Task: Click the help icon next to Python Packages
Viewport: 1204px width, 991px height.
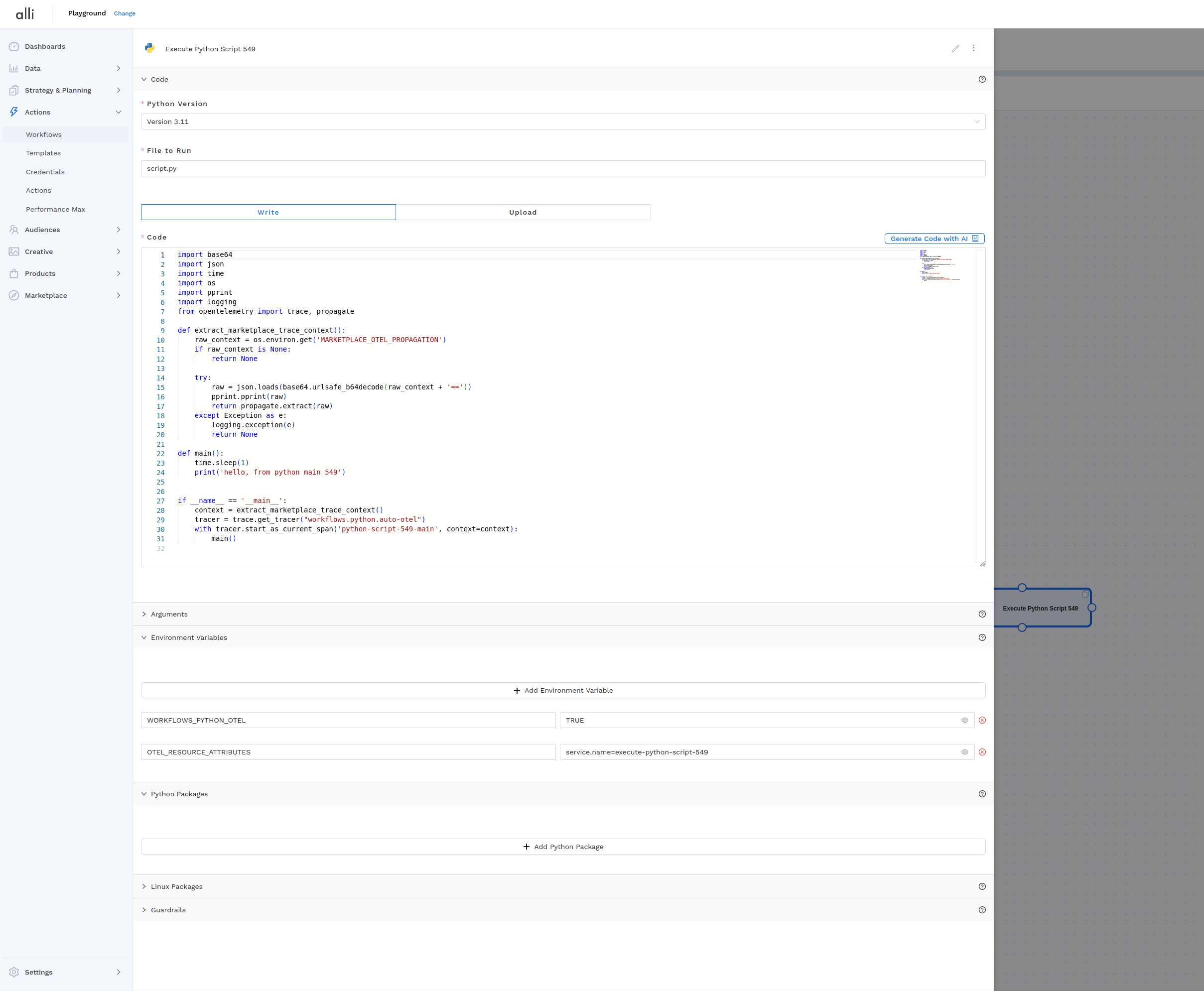Action: tap(982, 793)
